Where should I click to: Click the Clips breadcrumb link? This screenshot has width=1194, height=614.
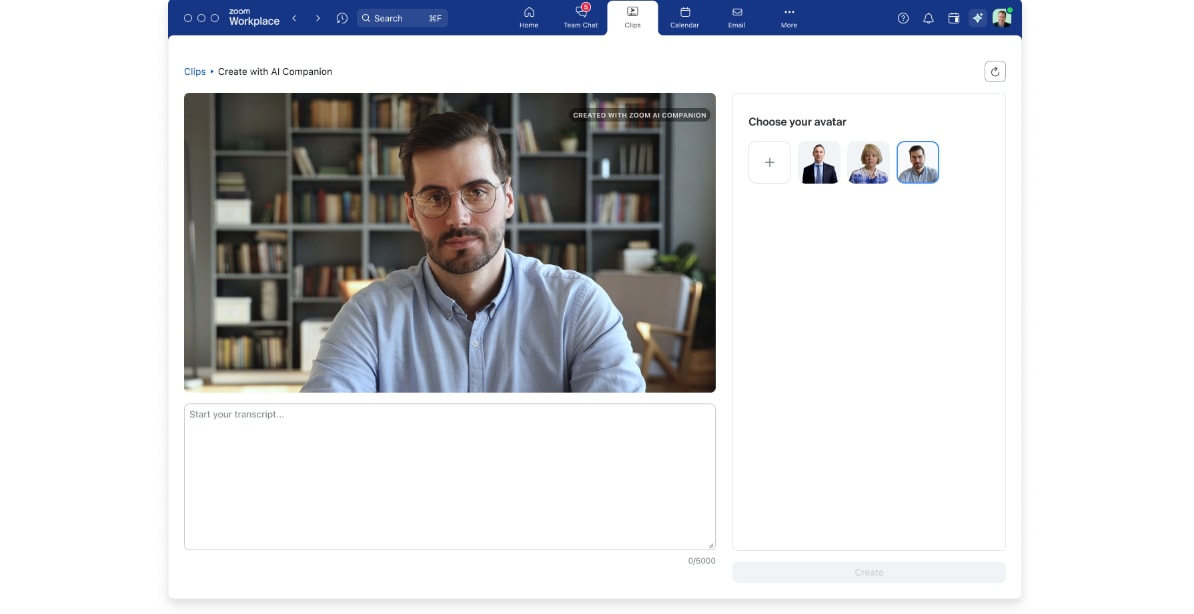(195, 72)
